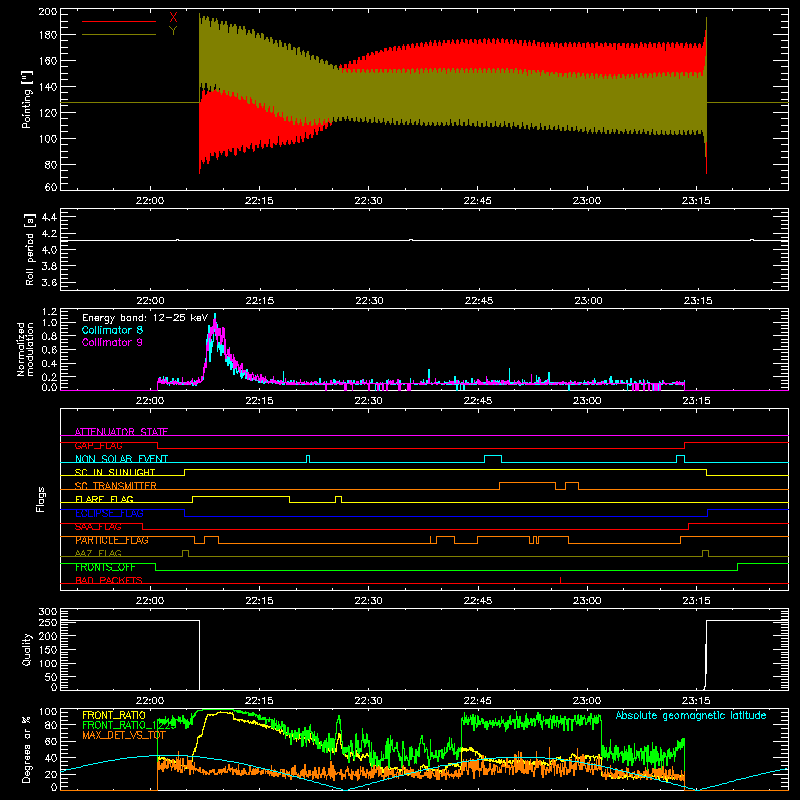This screenshot has height=800, width=800.
Task: Click 'Absolute geomagnetic latitude' legend text
Action: click(x=691, y=715)
